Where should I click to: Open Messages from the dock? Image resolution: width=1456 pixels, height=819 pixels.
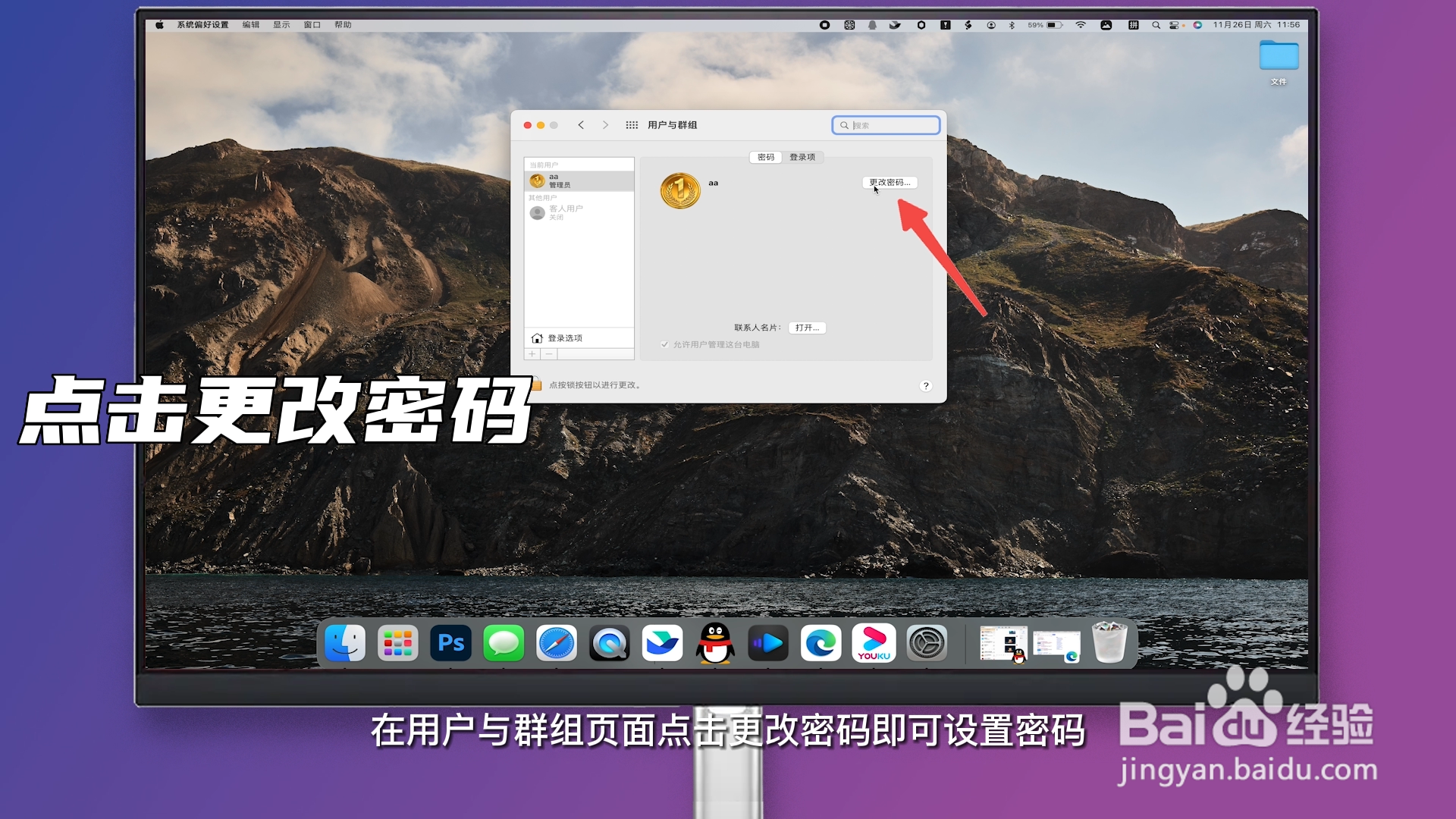coord(504,643)
